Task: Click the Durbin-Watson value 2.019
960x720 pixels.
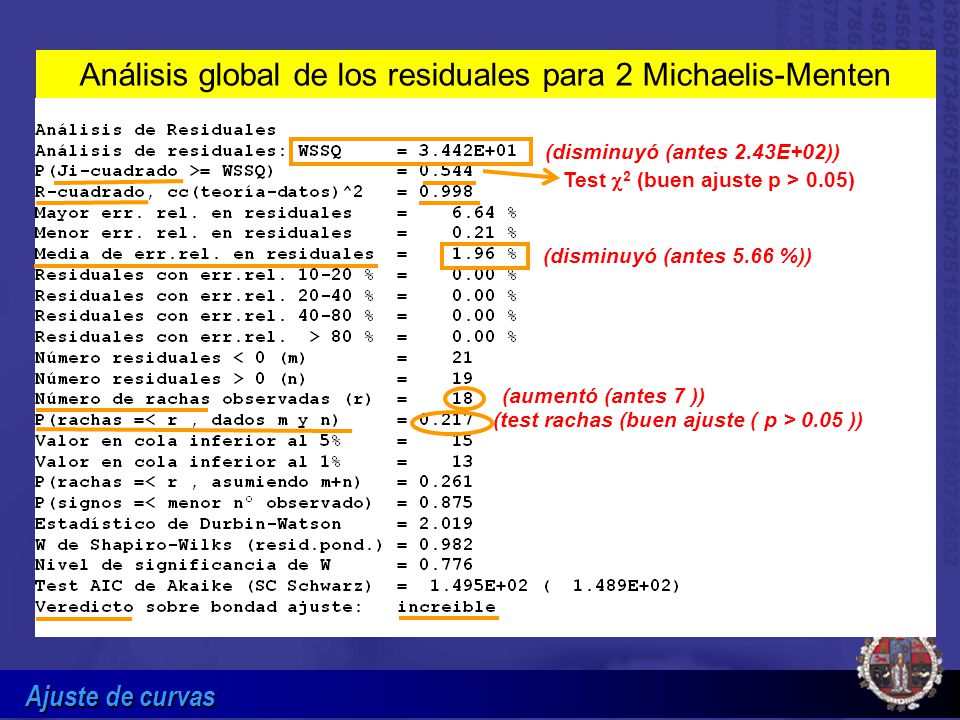Action: pyautogui.click(x=446, y=524)
